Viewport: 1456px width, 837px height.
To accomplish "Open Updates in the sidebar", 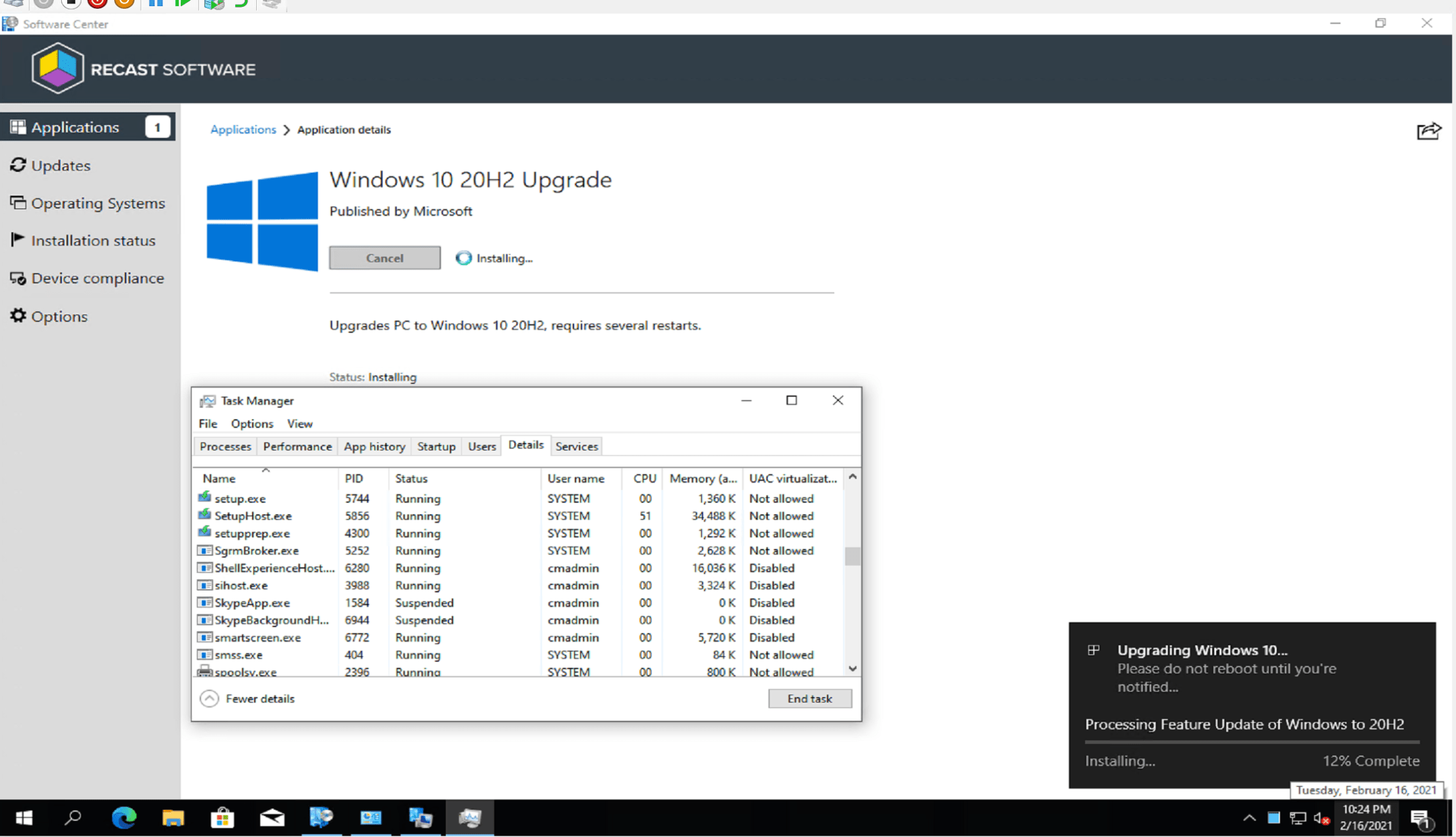I will click(x=60, y=165).
